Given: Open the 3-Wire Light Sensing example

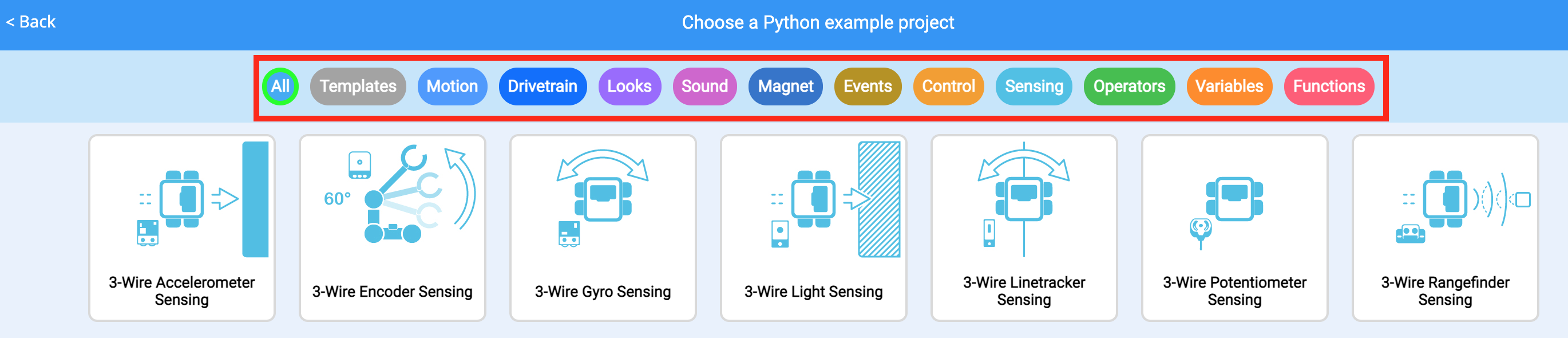Looking at the screenshot, I should (x=813, y=229).
